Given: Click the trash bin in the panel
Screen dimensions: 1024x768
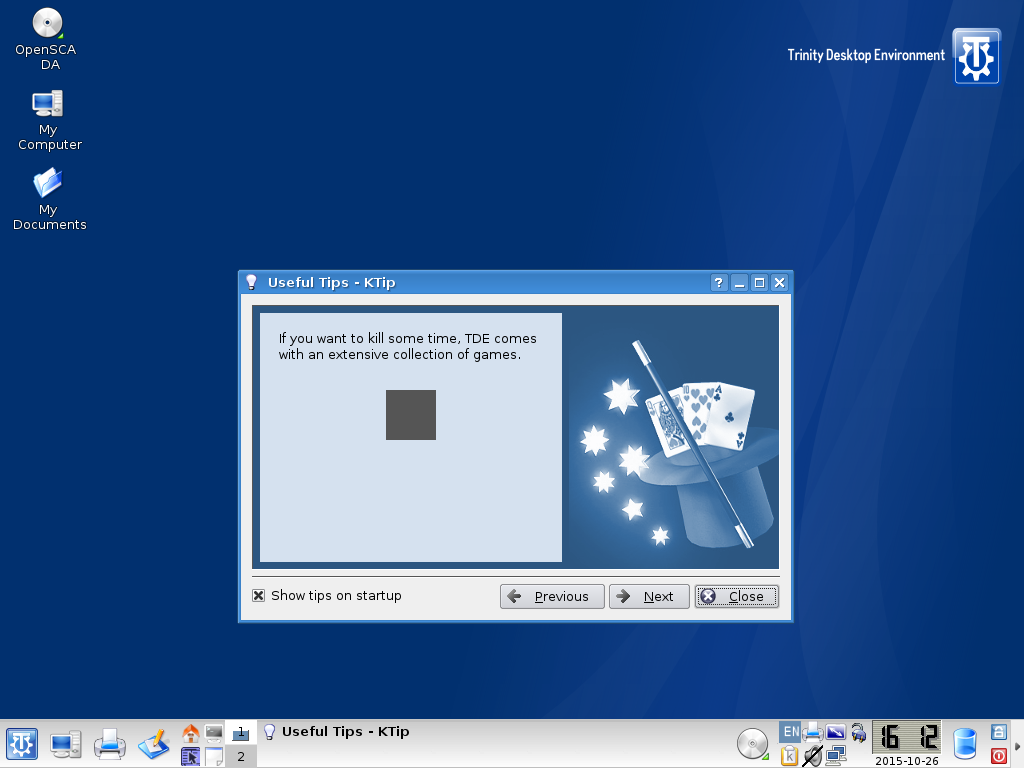Looking at the screenshot, I should (x=964, y=744).
